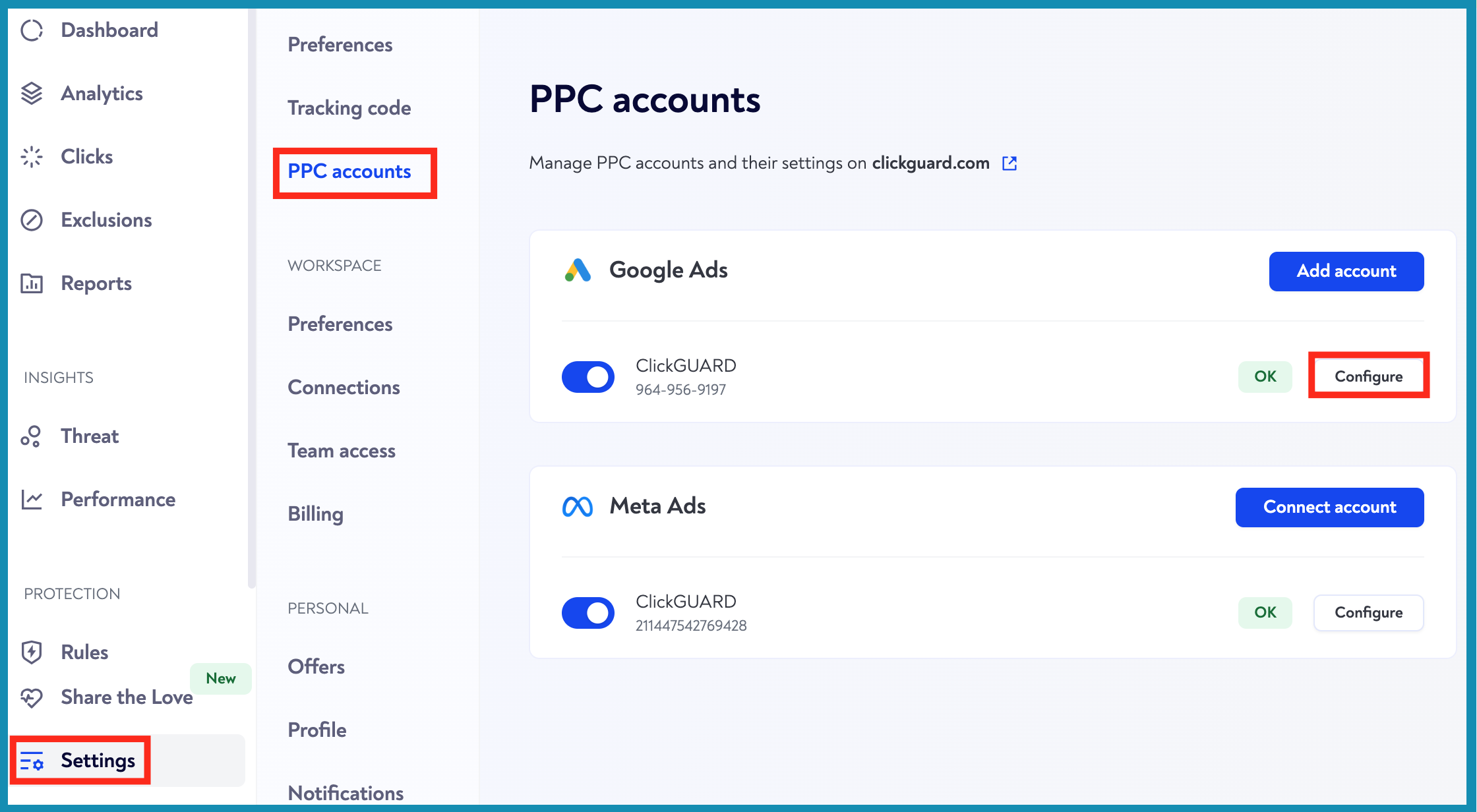
Task: Open the Clicks section
Action: point(87,157)
